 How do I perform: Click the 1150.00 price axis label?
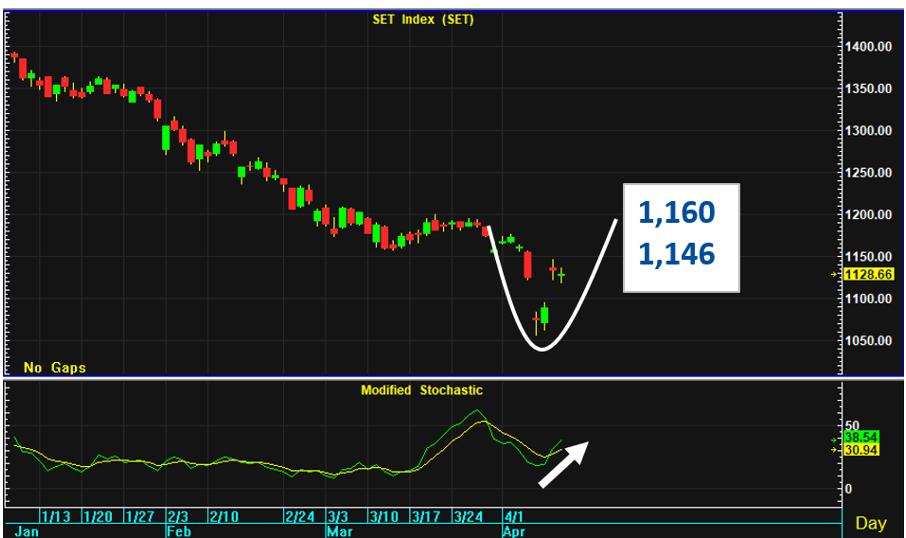pyautogui.click(x=868, y=257)
